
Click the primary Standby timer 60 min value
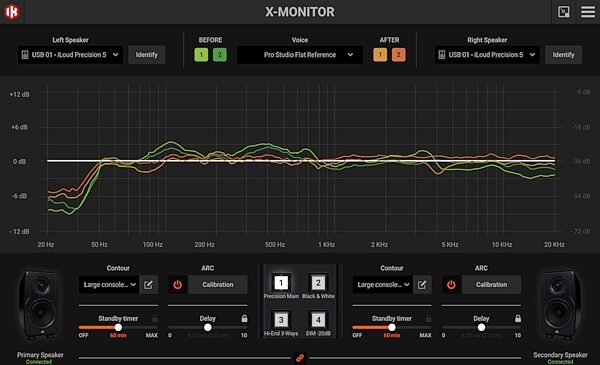[118, 335]
